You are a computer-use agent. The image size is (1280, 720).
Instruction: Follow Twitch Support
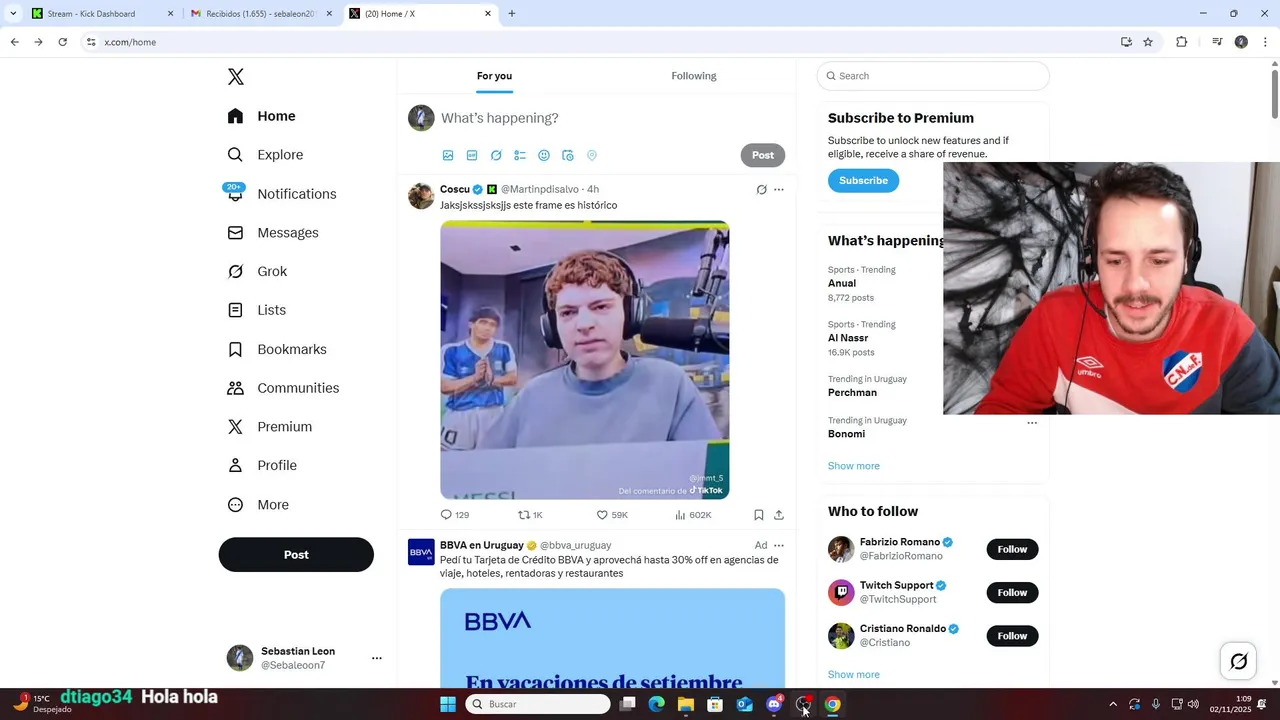tap(1012, 592)
